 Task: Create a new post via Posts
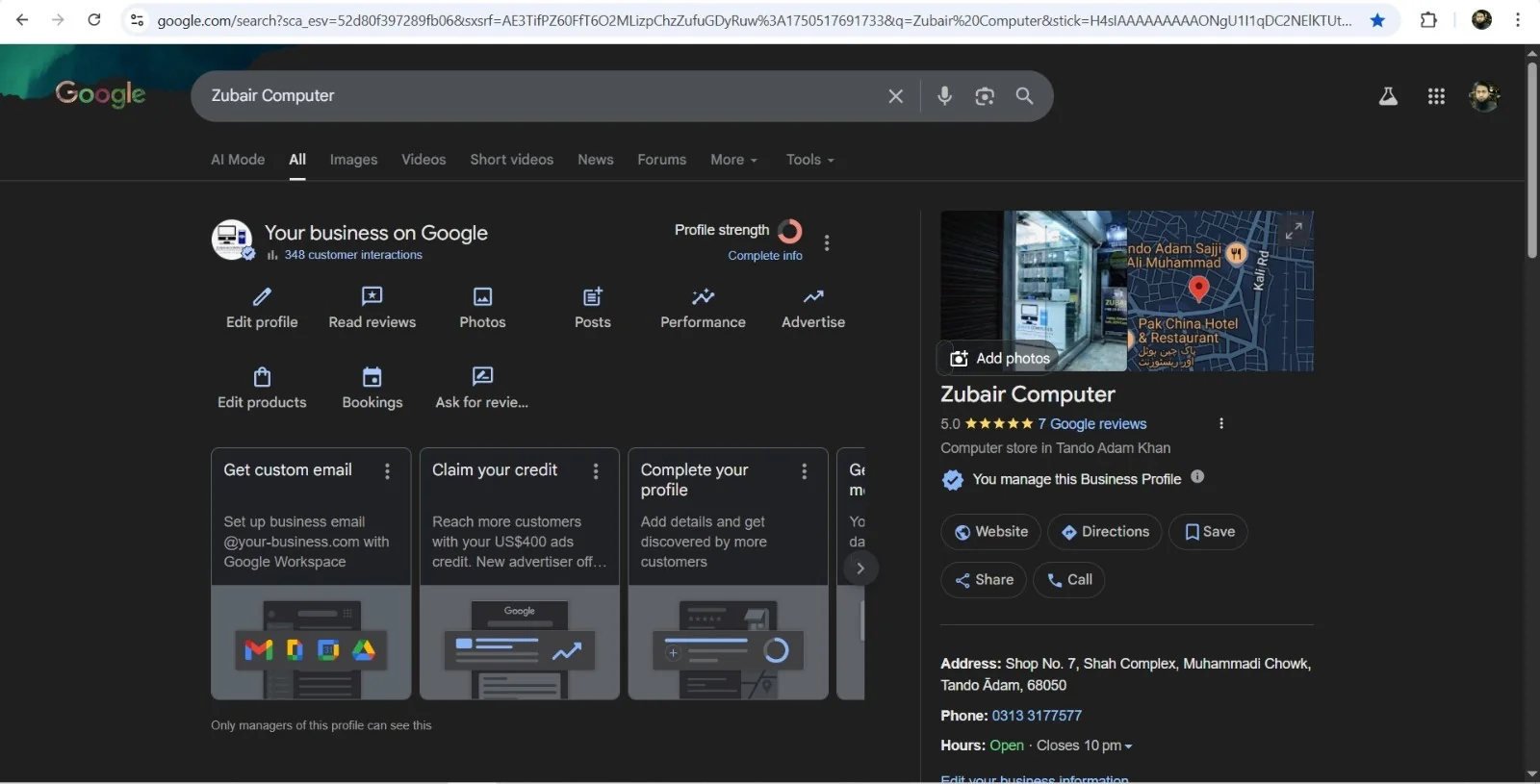[x=593, y=308]
